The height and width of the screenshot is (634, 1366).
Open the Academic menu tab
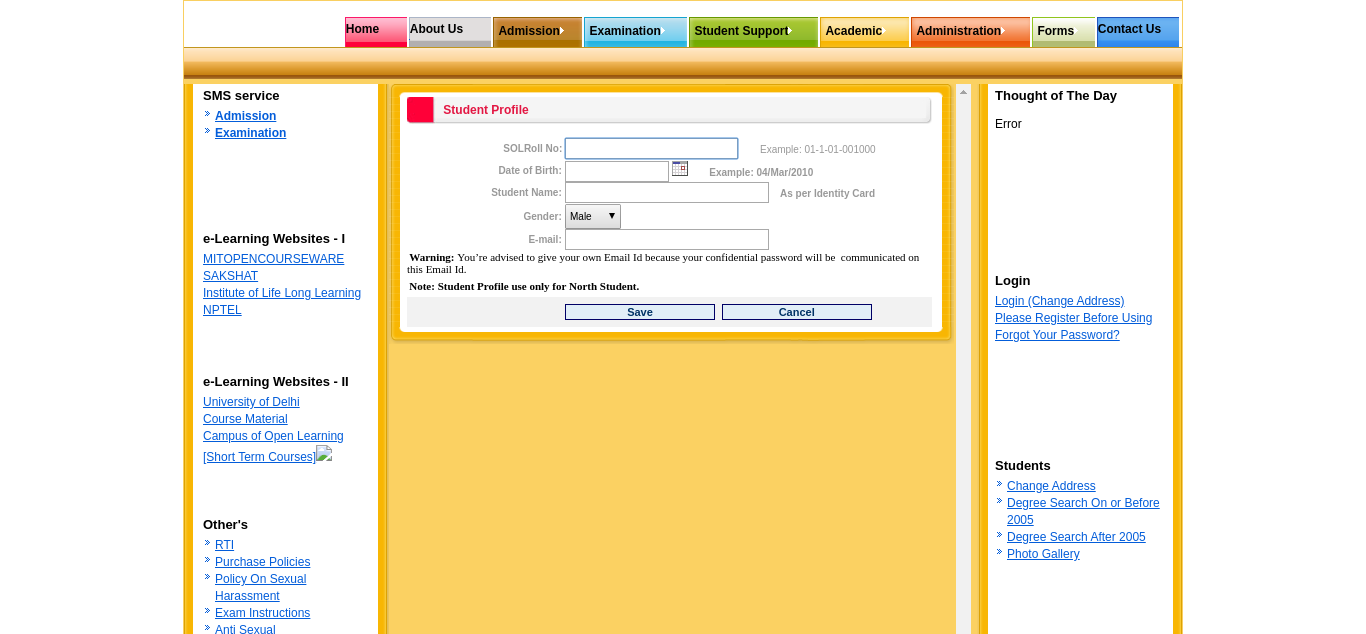[x=863, y=31]
